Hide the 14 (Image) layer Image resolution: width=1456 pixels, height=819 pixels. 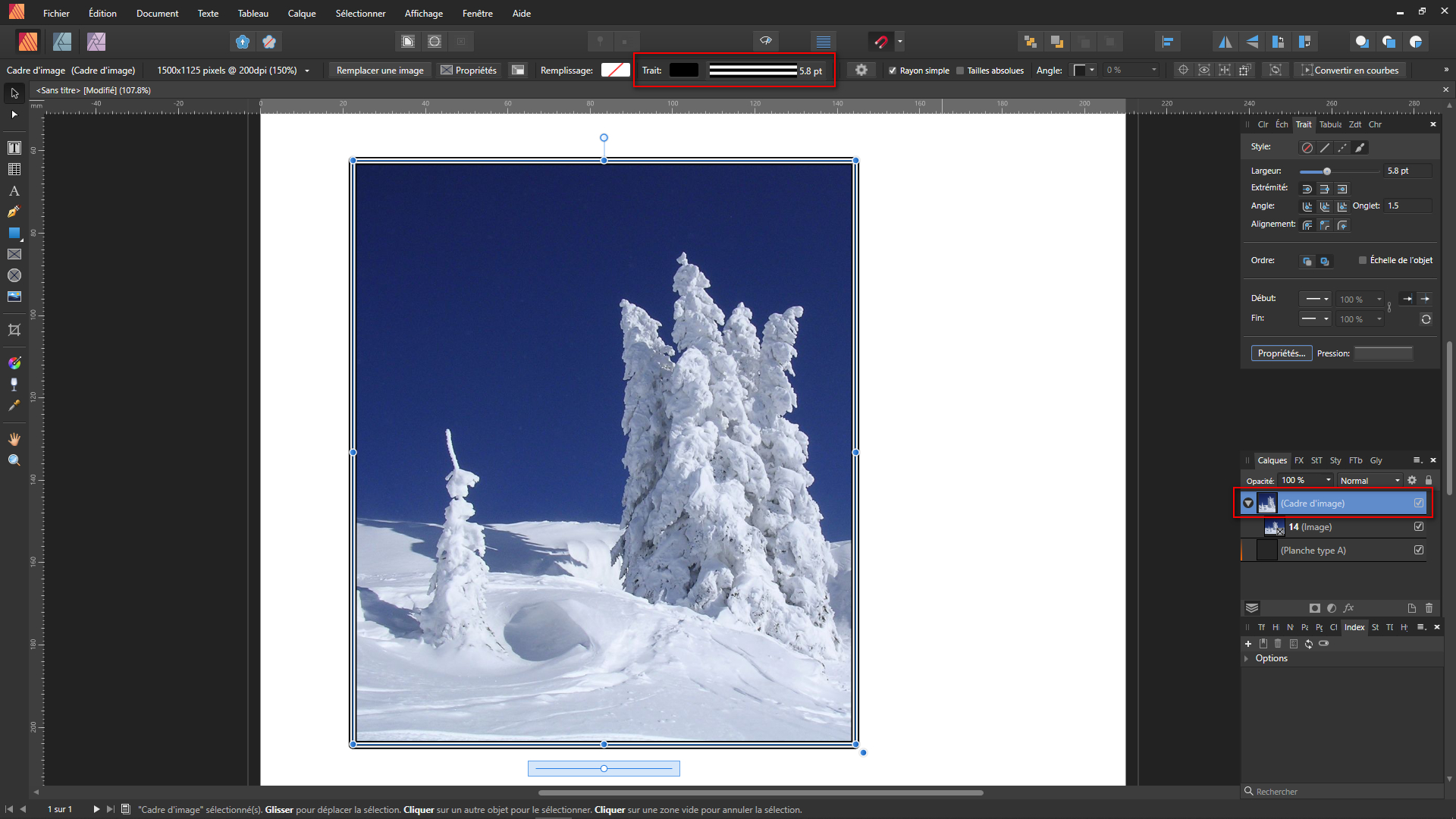1418,527
